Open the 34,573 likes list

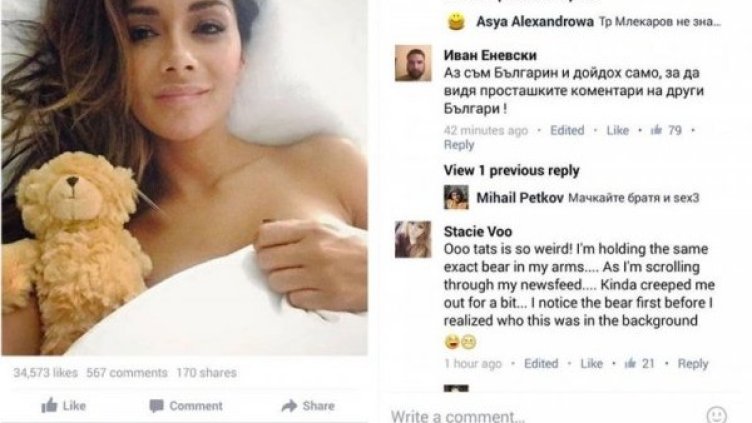click(46, 373)
